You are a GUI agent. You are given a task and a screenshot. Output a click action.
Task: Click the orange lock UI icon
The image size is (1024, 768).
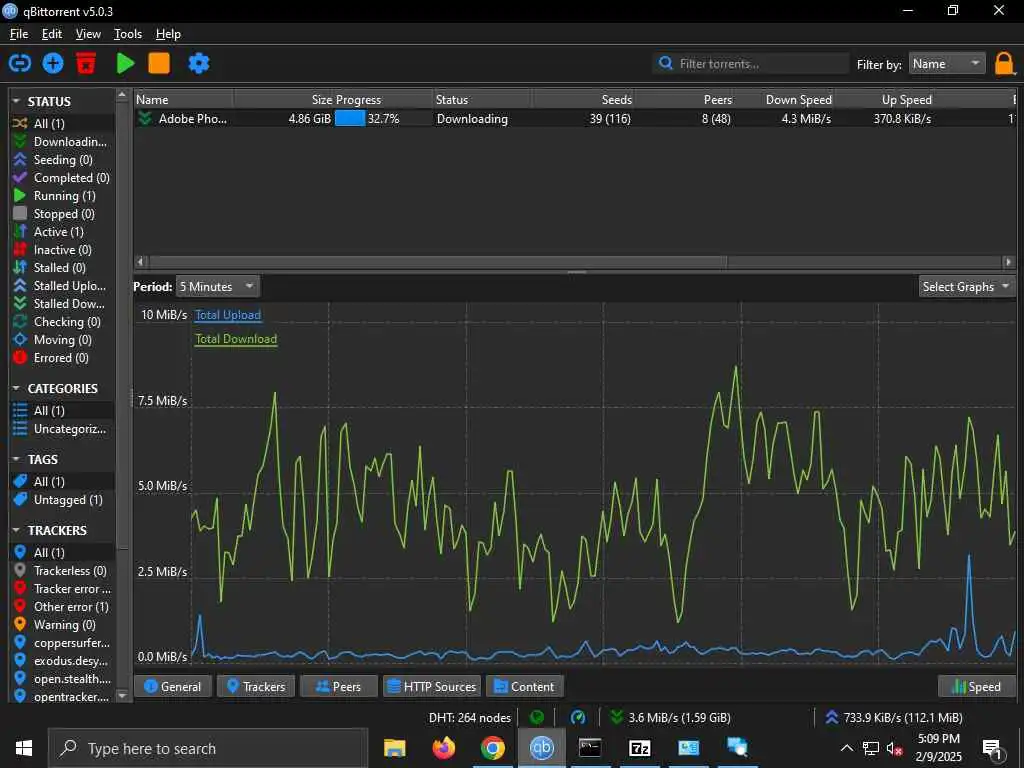pos(1004,64)
